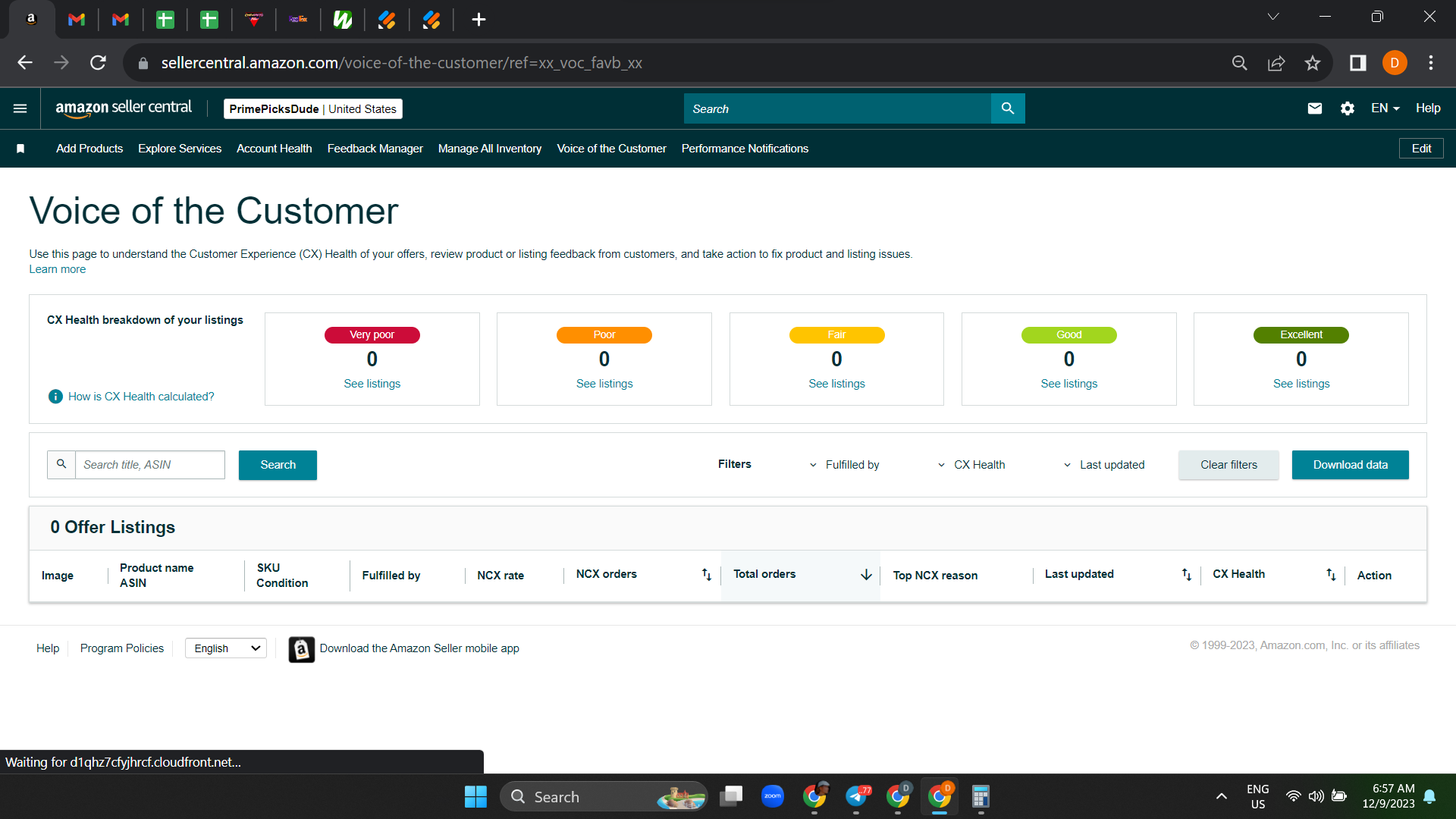Click the browser address bar URL
Screen dimensions: 1456x819
click(402, 63)
